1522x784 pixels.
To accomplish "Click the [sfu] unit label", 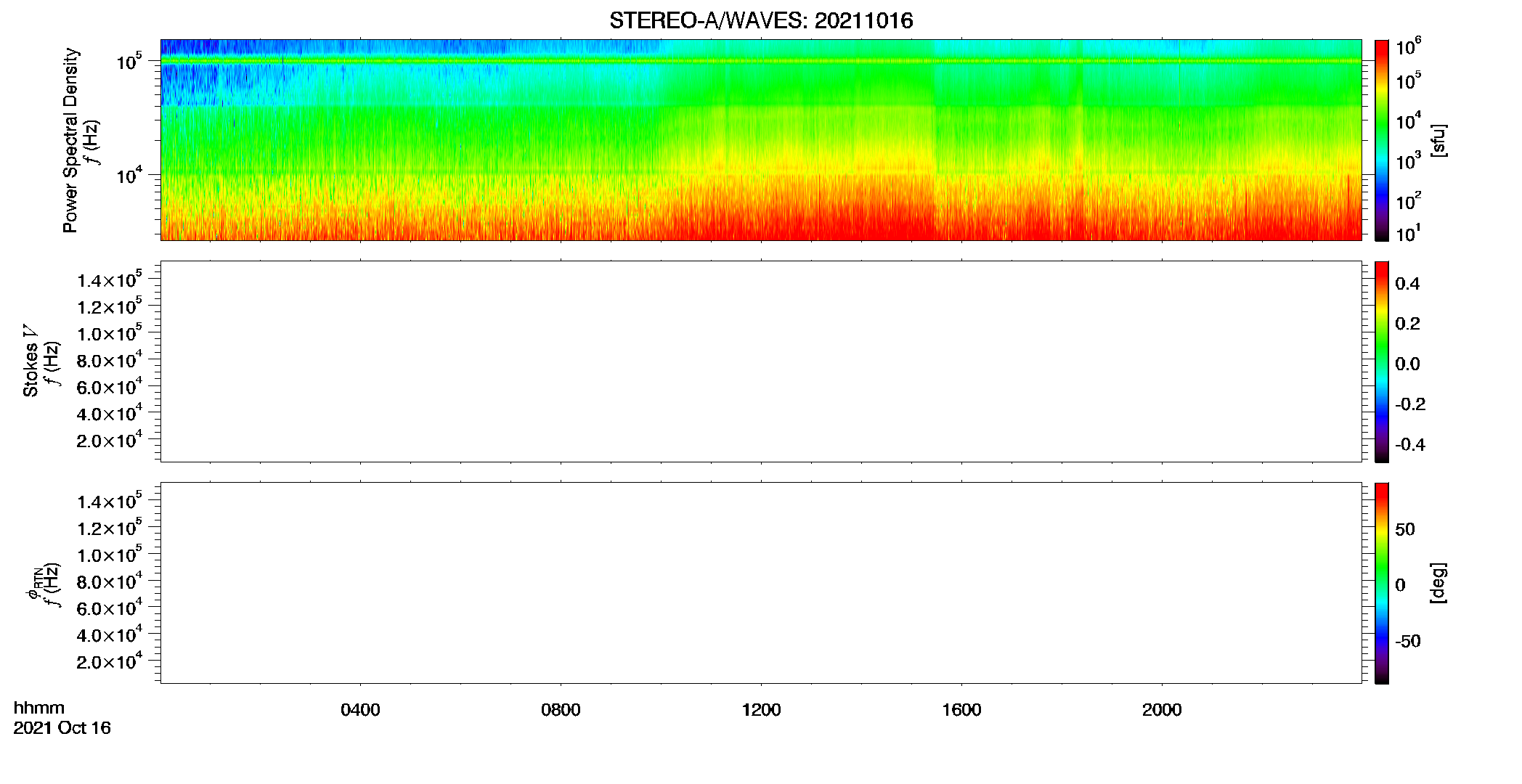I will [1438, 140].
